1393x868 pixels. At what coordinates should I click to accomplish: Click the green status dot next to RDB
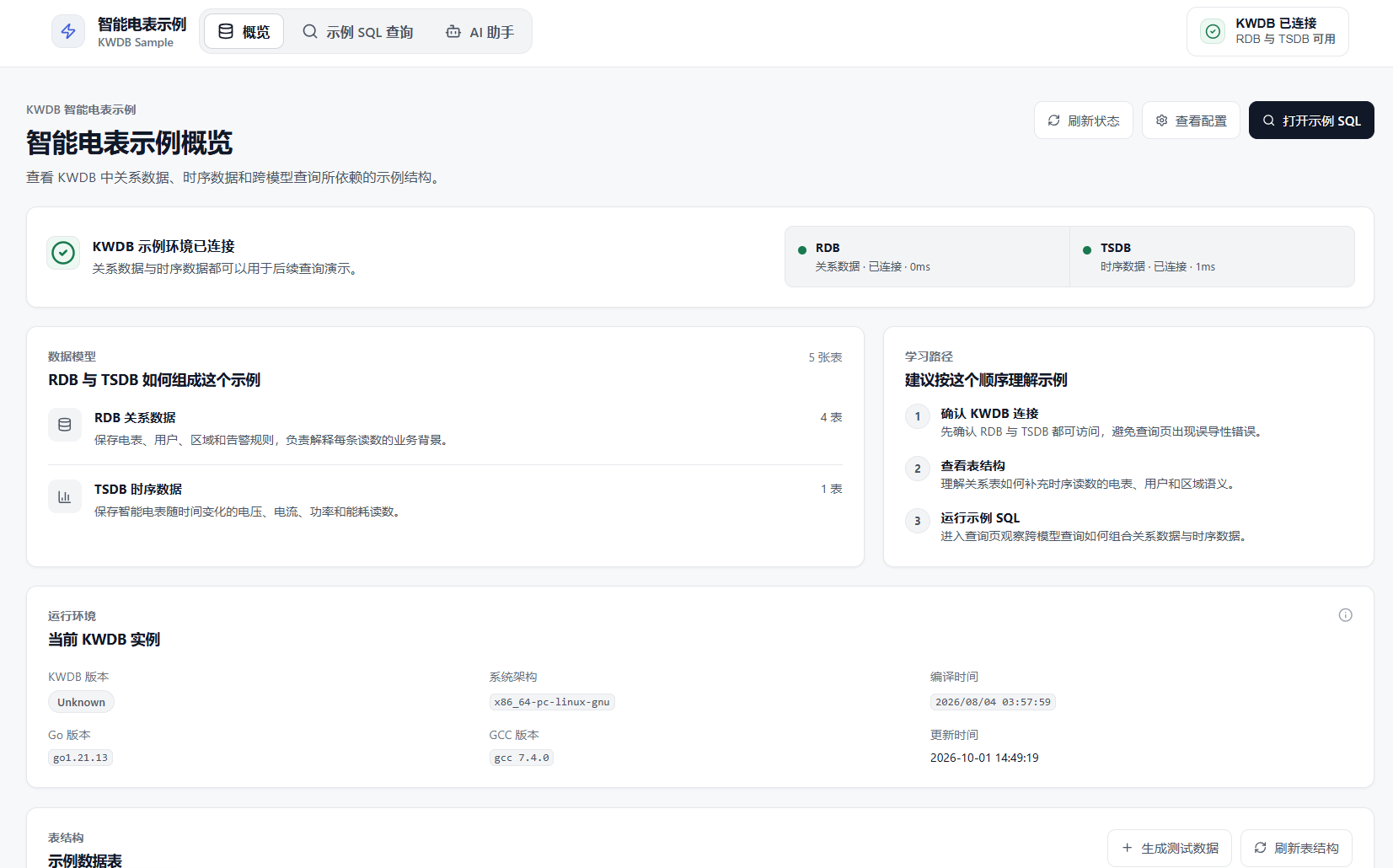tap(802, 249)
